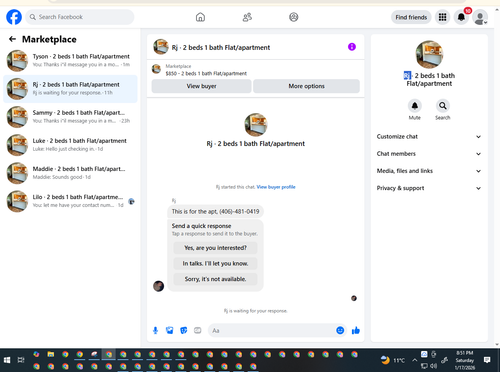Image resolution: width=500 pixels, height=372 pixels.
Task: Click the listing photo in the chat center
Action: click(x=256, y=125)
